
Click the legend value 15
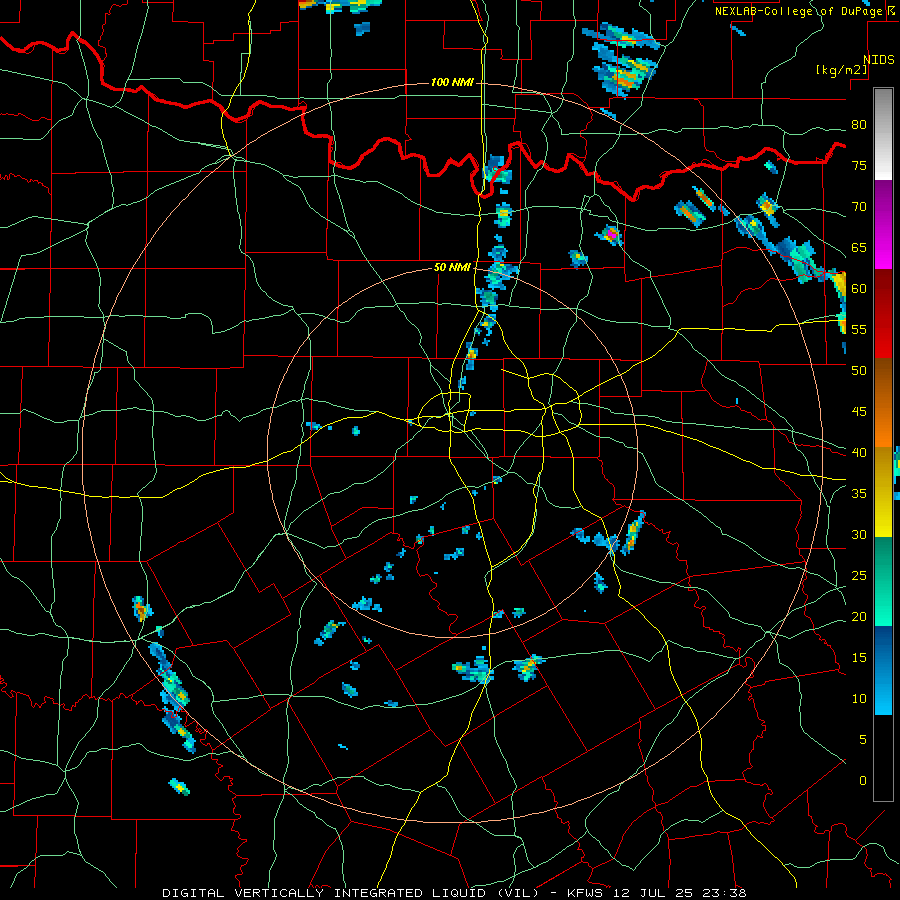(859, 658)
